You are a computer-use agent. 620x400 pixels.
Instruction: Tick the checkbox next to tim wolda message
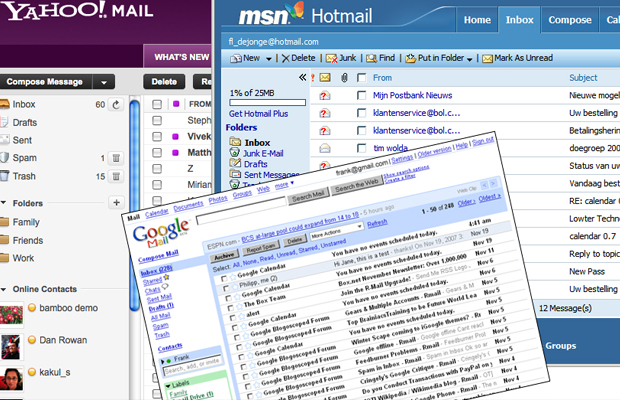[x=362, y=148]
